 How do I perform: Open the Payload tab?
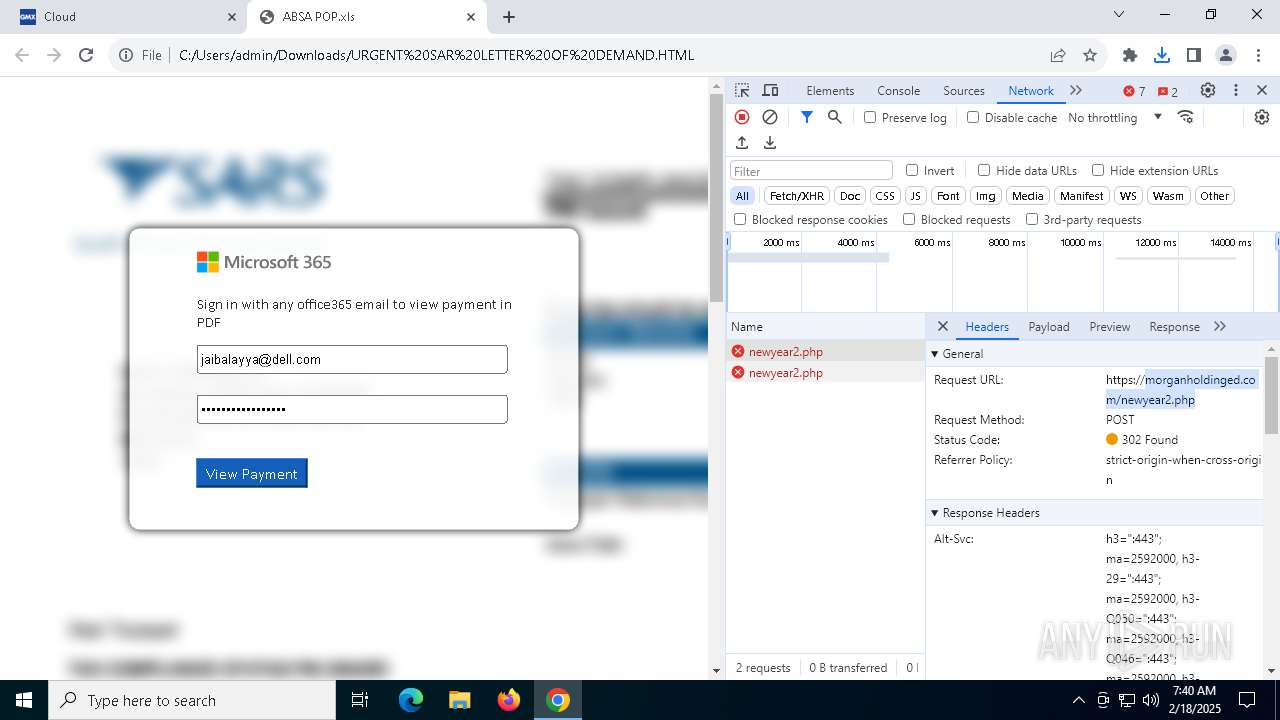[x=1049, y=327]
